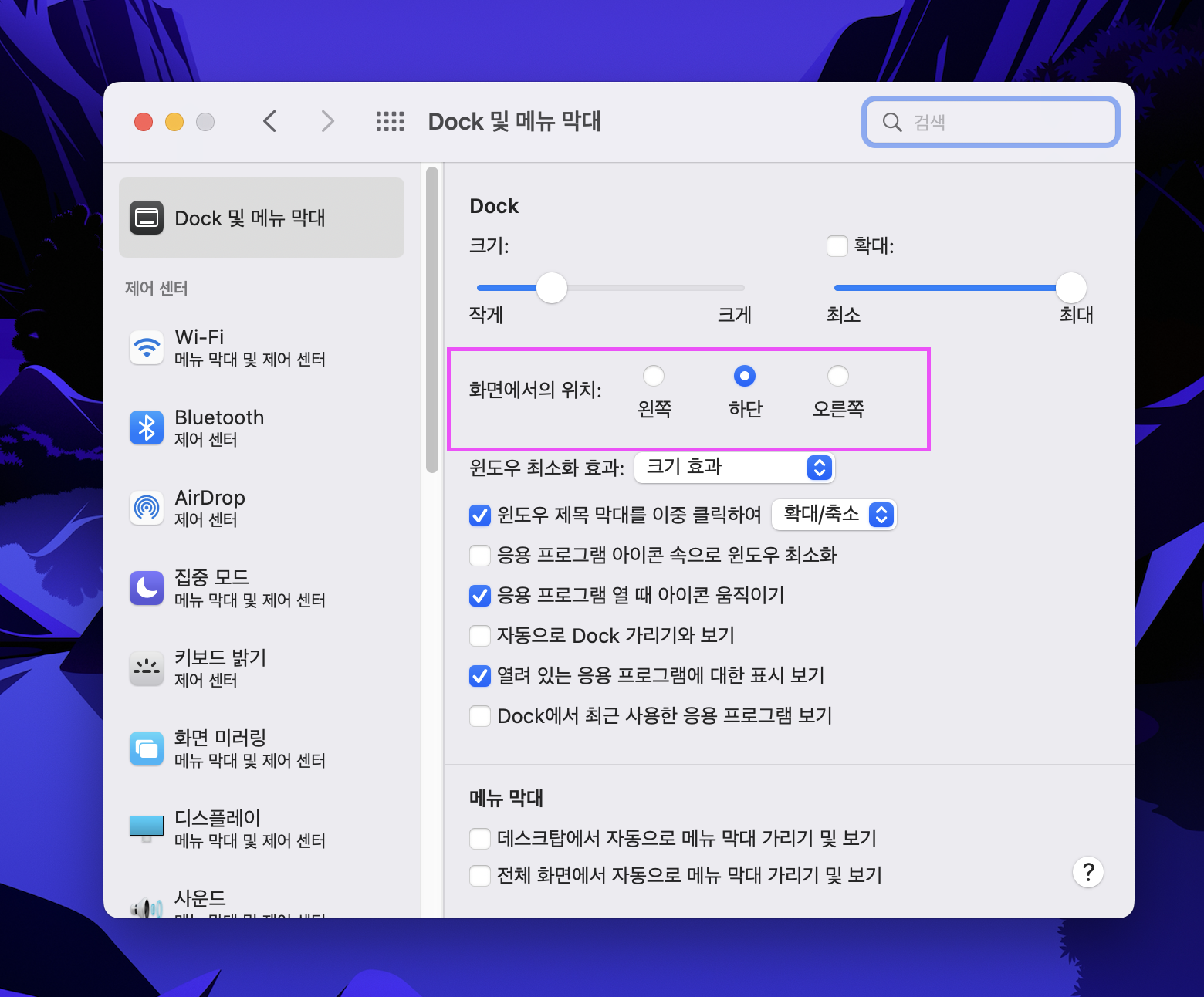Image resolution: width=1204 pixels, height=997 pixels.
Task: Click into the 검색 search field
Action: click(991, 122)
